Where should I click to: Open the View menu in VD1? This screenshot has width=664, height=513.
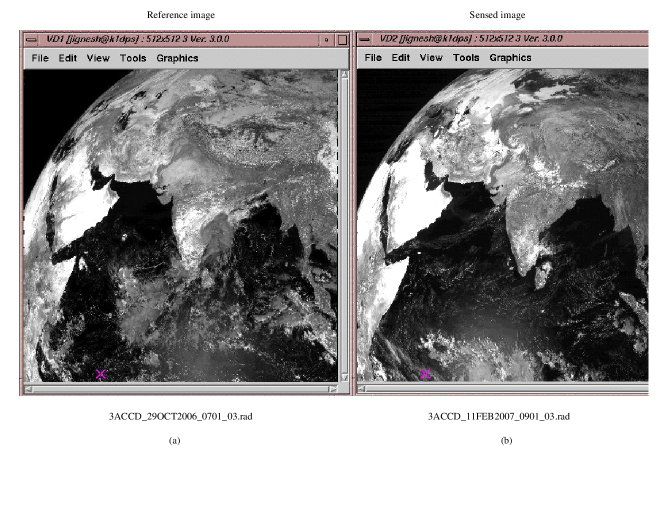[98, 58]
